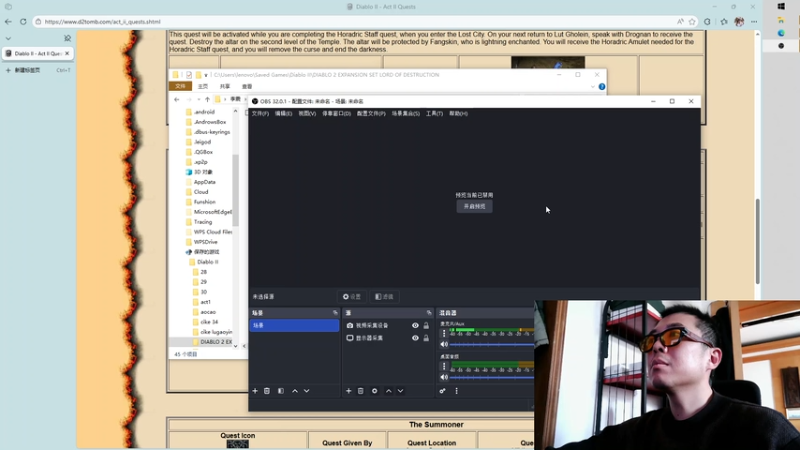Move scene down in Scenes panel
This screenshot has width=800, height=450.
[x=307, y=391]
